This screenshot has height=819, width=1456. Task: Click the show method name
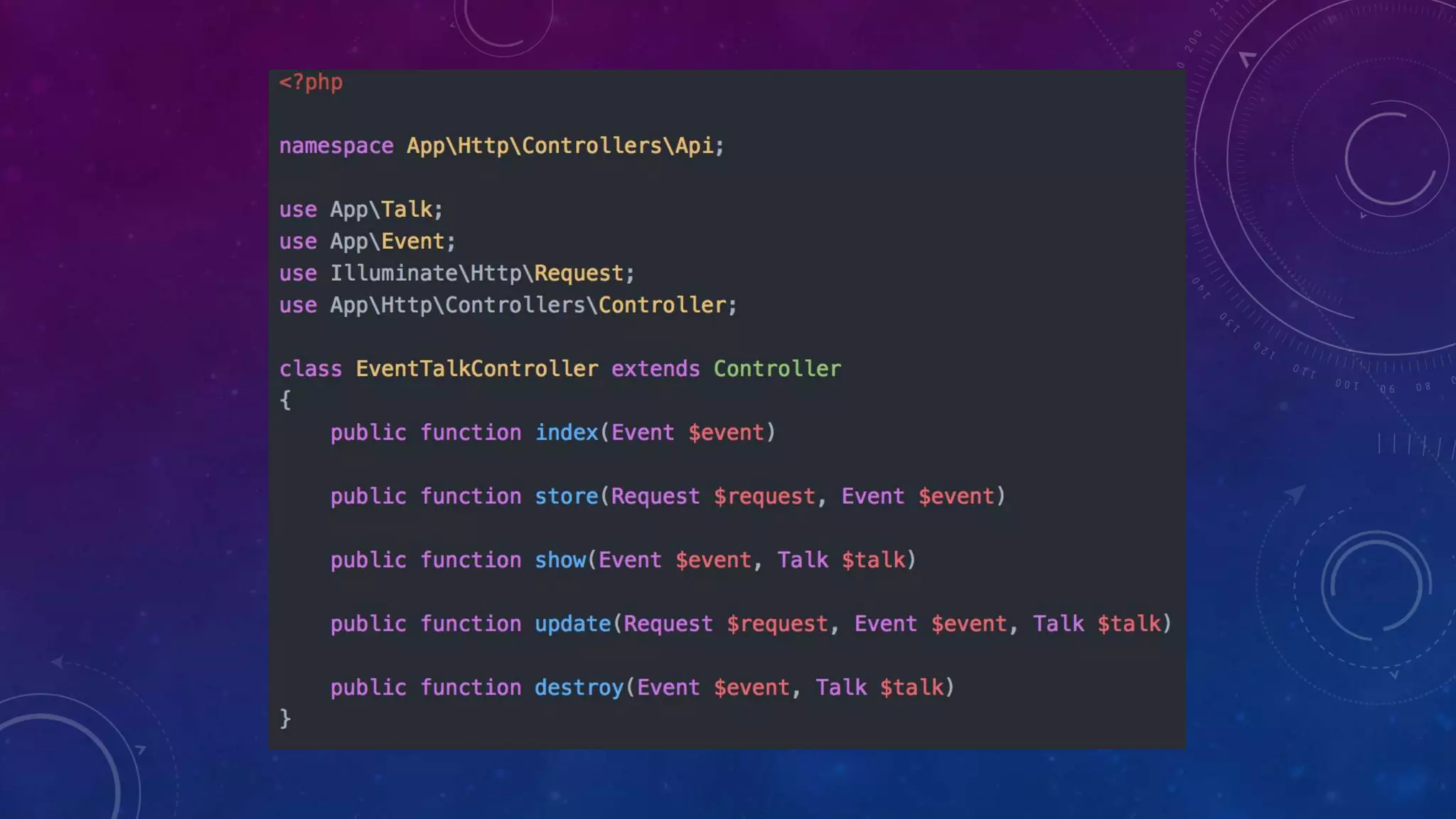pyautogui.click(x=560, y=560)
